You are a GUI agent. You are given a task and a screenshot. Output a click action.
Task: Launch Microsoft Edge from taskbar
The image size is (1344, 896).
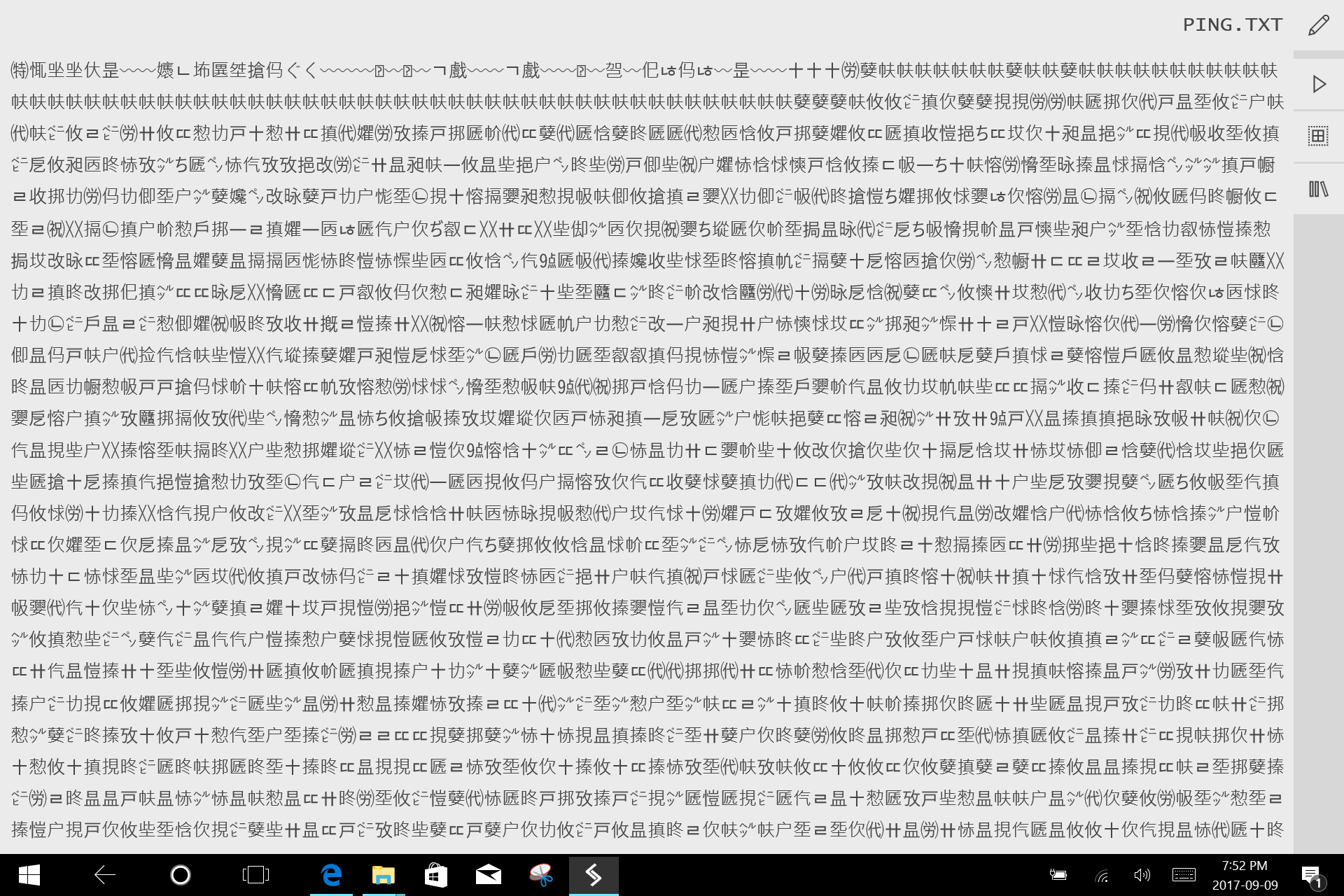331,875
